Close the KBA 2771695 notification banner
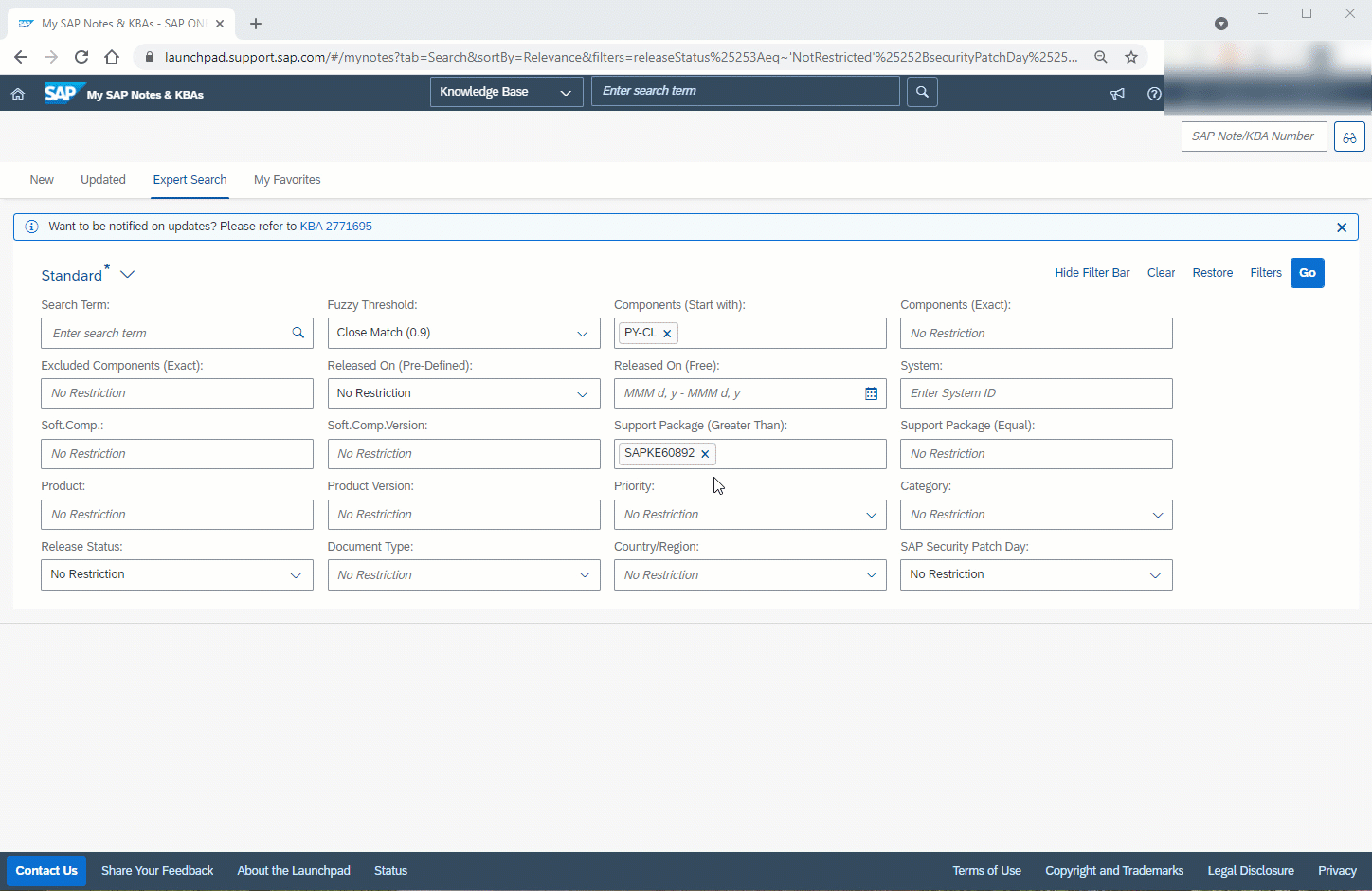1372x891 pixels. click(x=1341, y=227)
